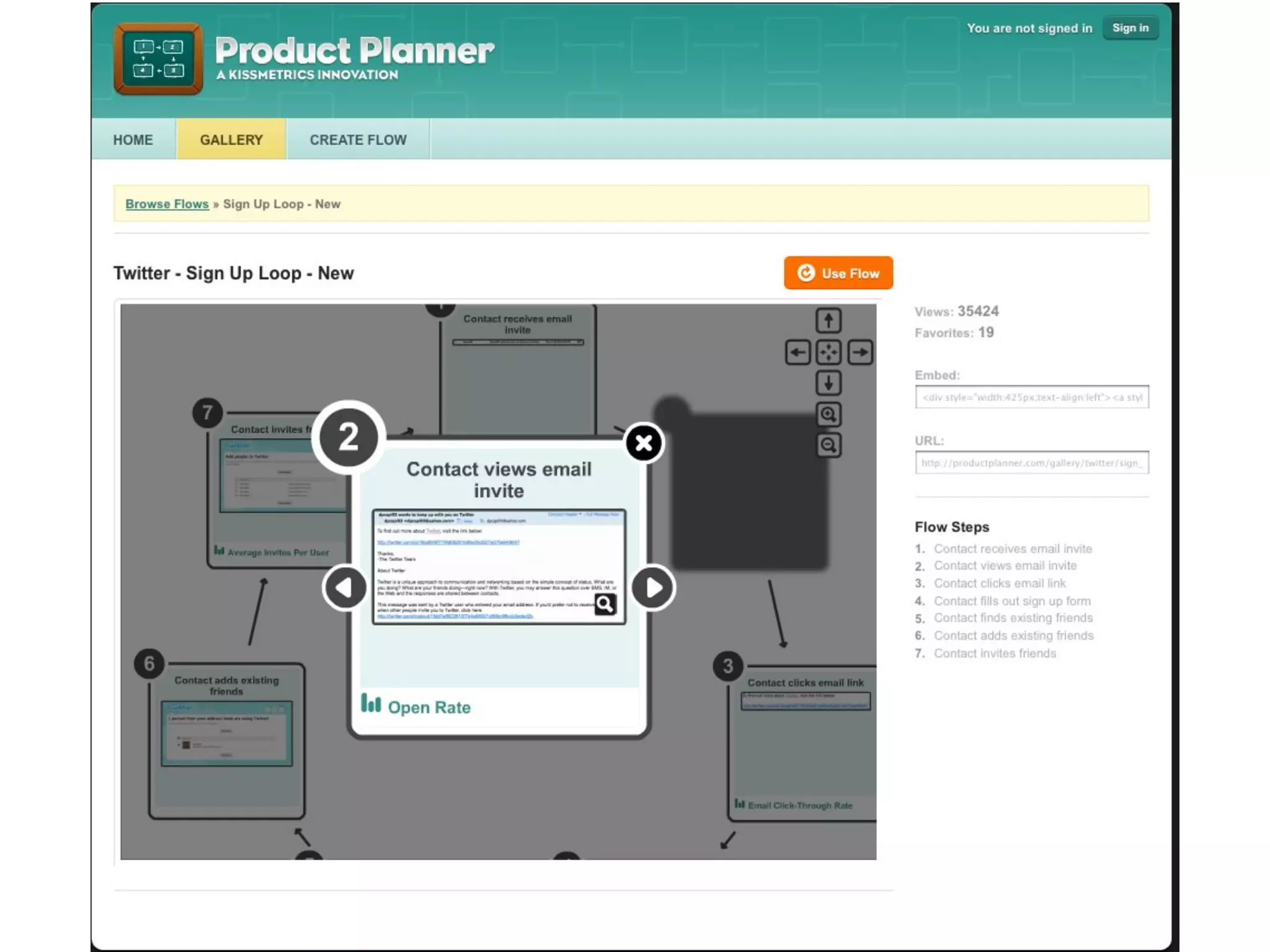Select the Embed code text field
This screenshot has height=952, width=1270.
pos(1031,397)
